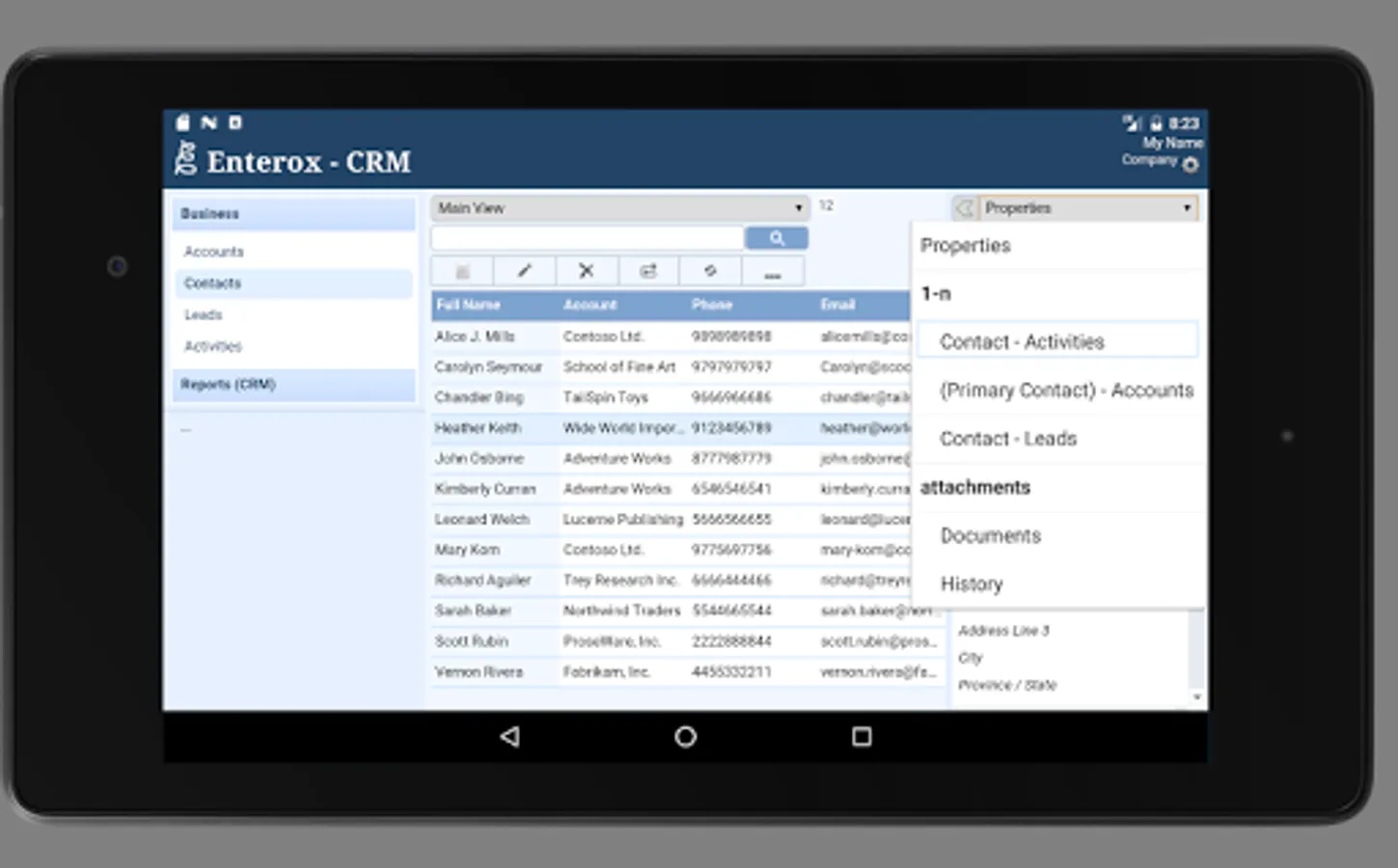
Task: Select the Carolyn Seymour row
Action: pos(671,367)
